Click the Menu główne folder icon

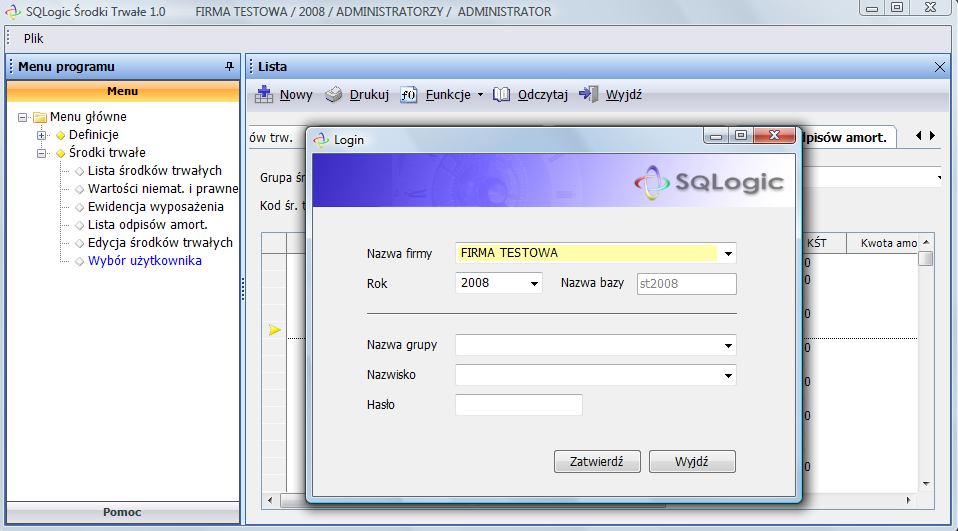pyautogui.click(x=40, y=117)
